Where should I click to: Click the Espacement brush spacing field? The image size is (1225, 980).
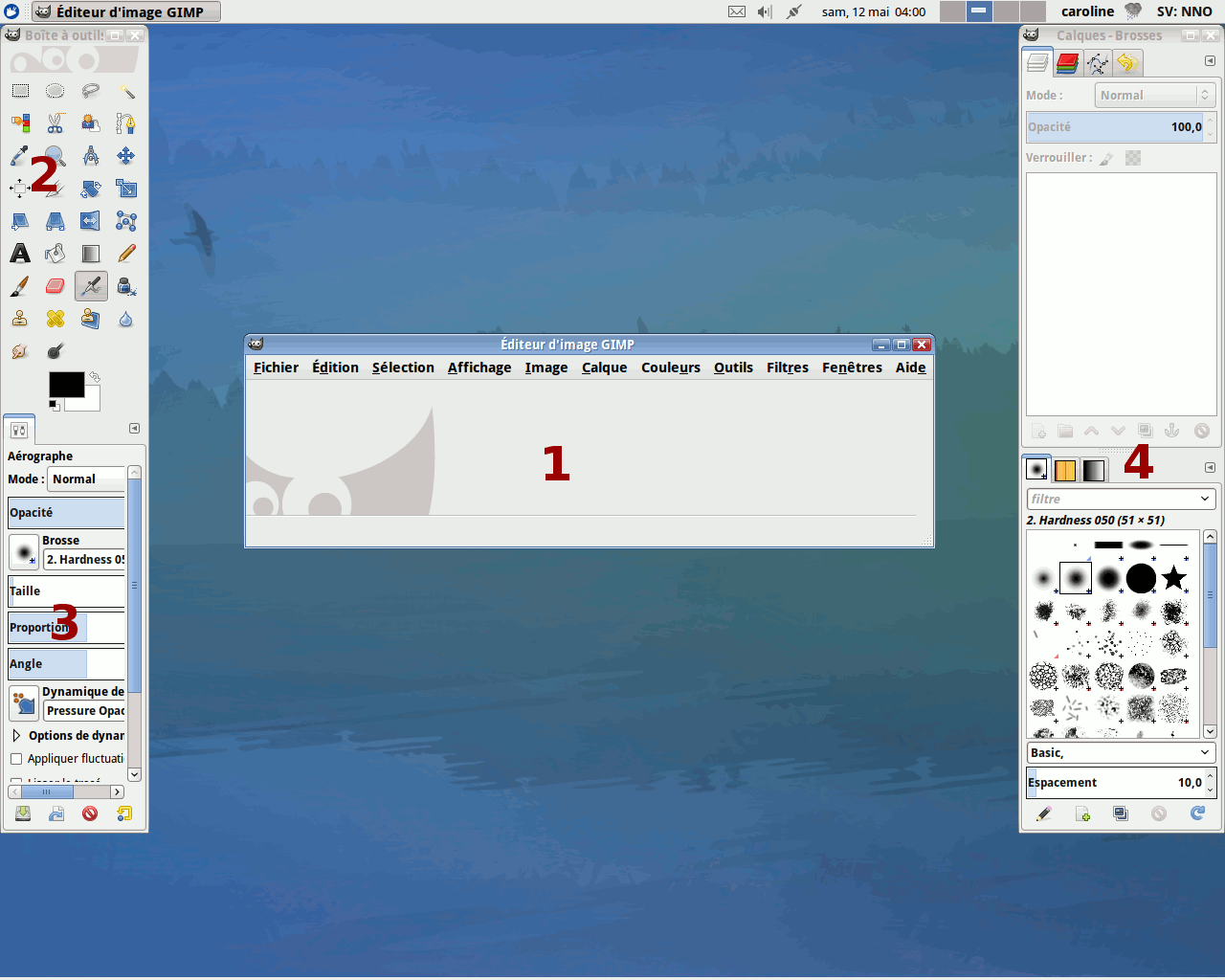tap(1115, 783)
